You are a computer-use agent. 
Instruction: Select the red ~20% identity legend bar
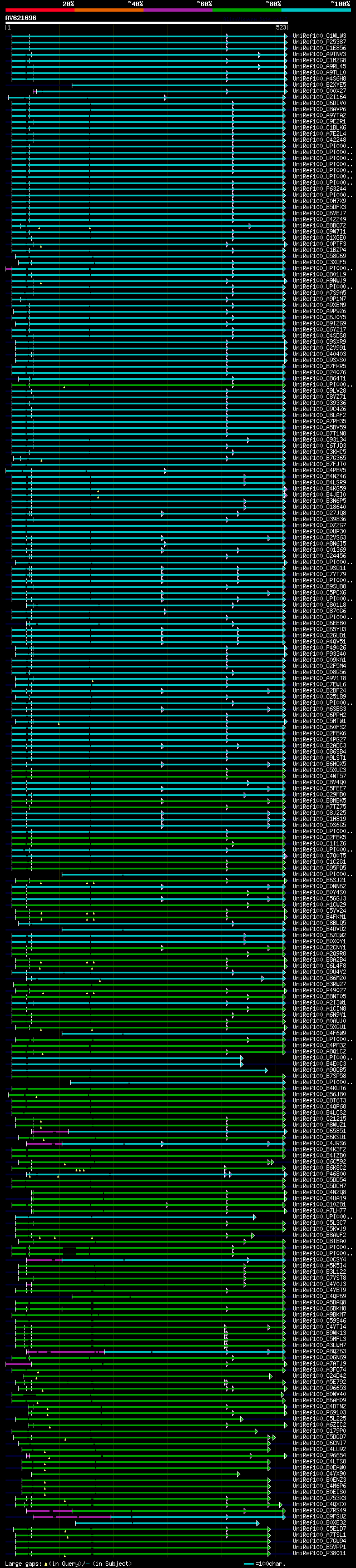[39, 10]
